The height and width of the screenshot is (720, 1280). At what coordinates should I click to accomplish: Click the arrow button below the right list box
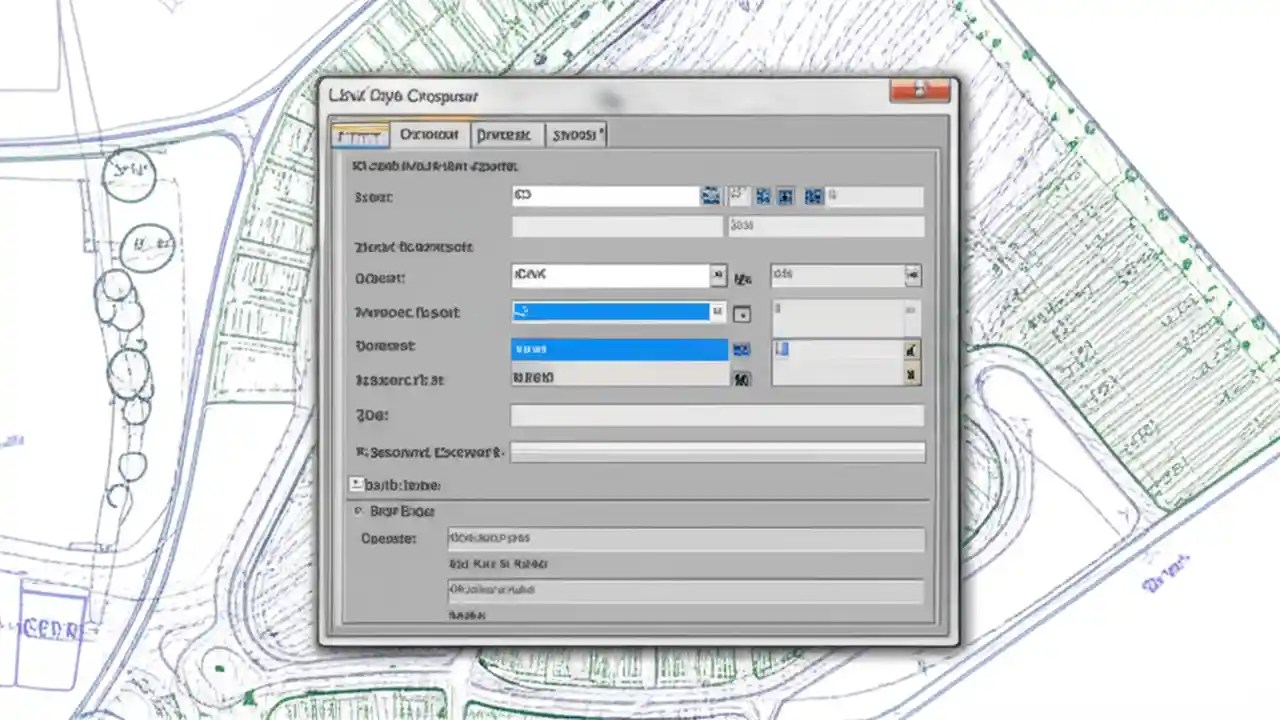tap(909, 376)
